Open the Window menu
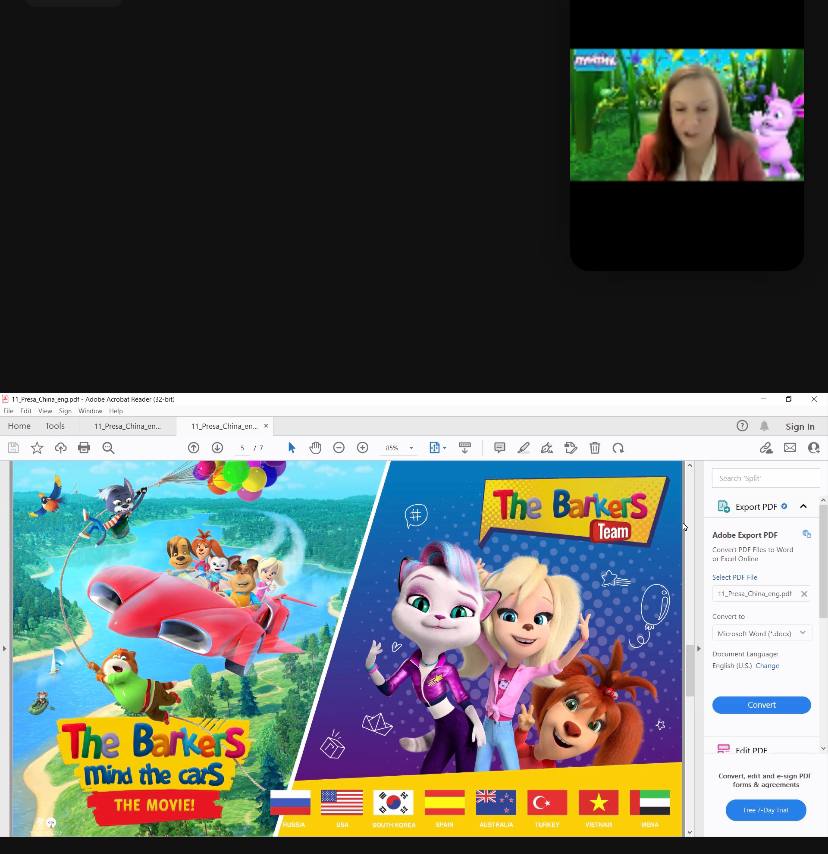Viewport: 828px width, 854px height. point(90,411)
